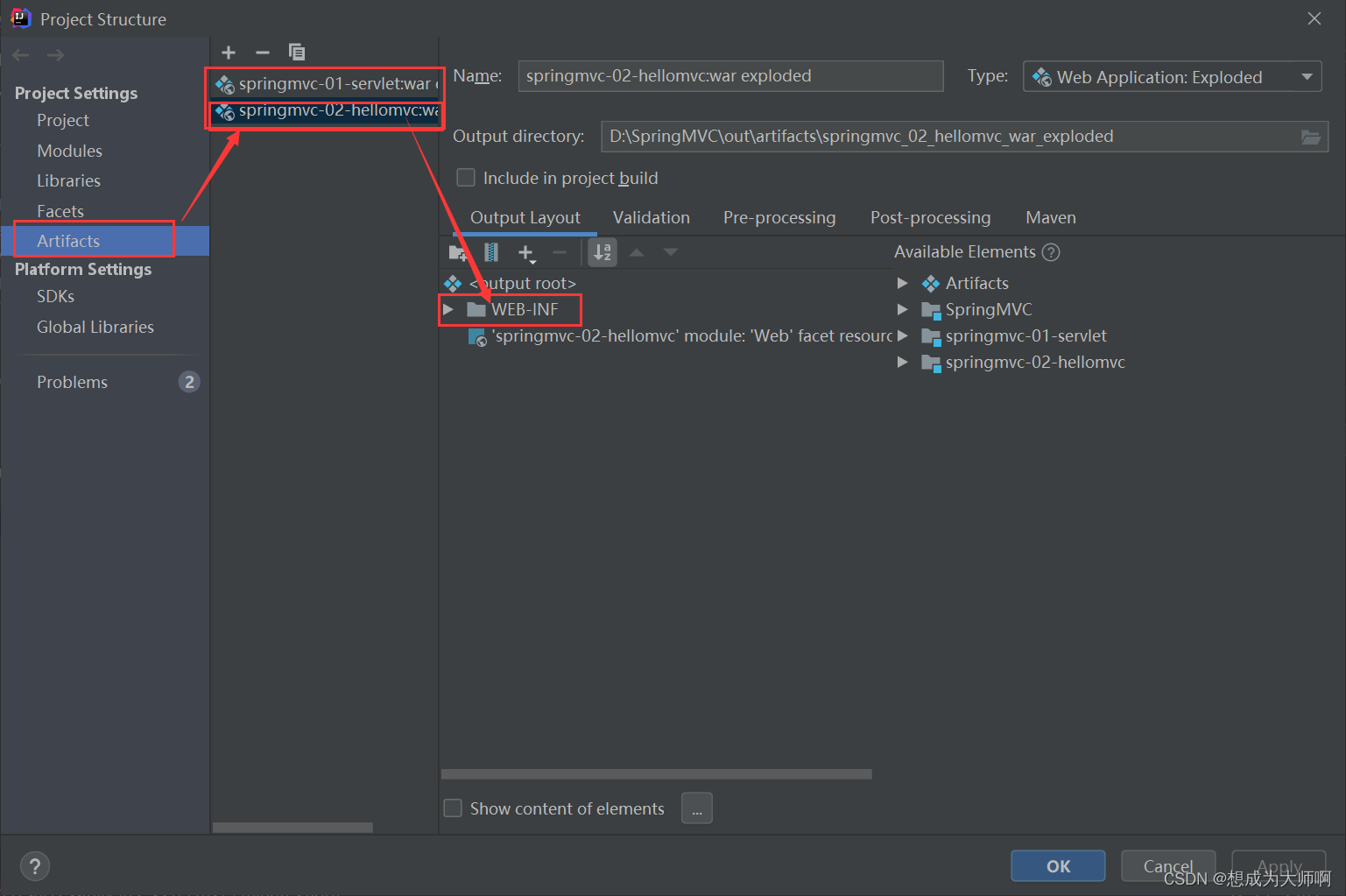Close the Project Structure dialog

(x=1314, y=18)
